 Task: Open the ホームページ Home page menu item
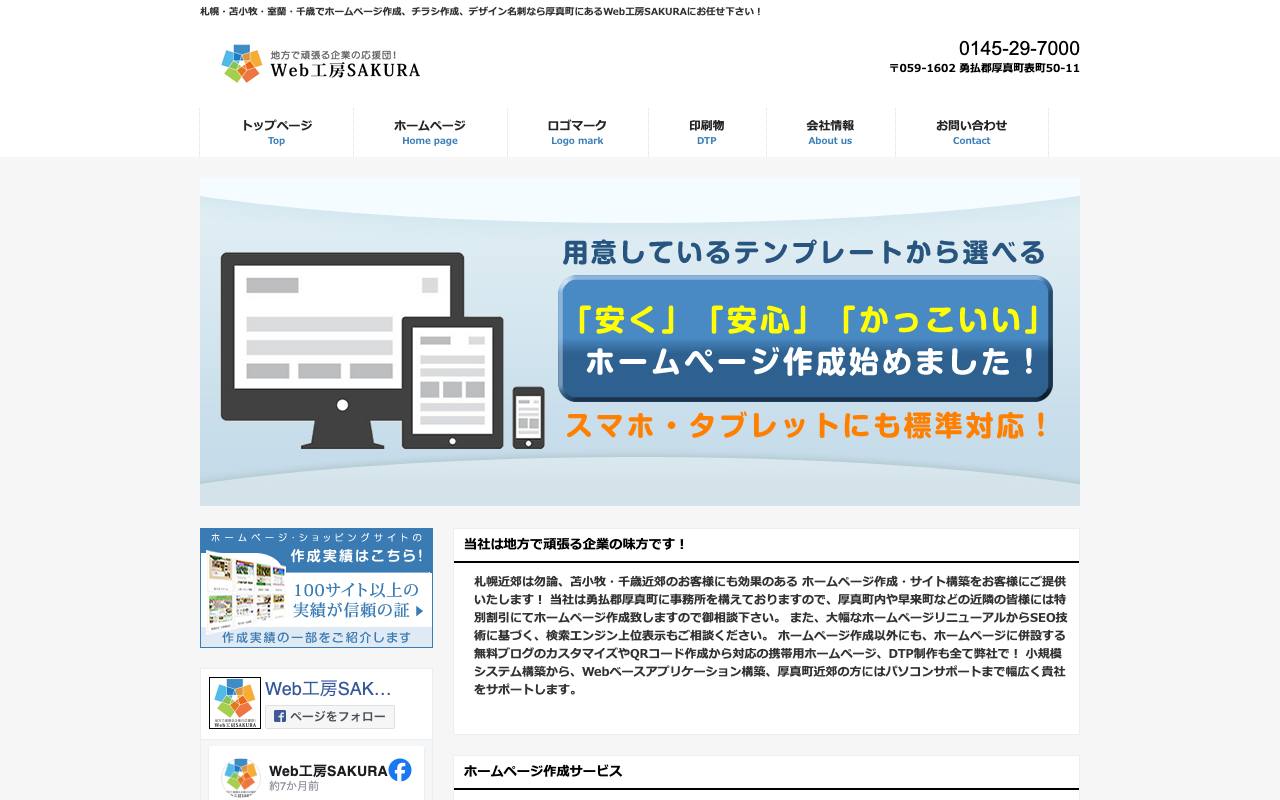pos(430,132)
